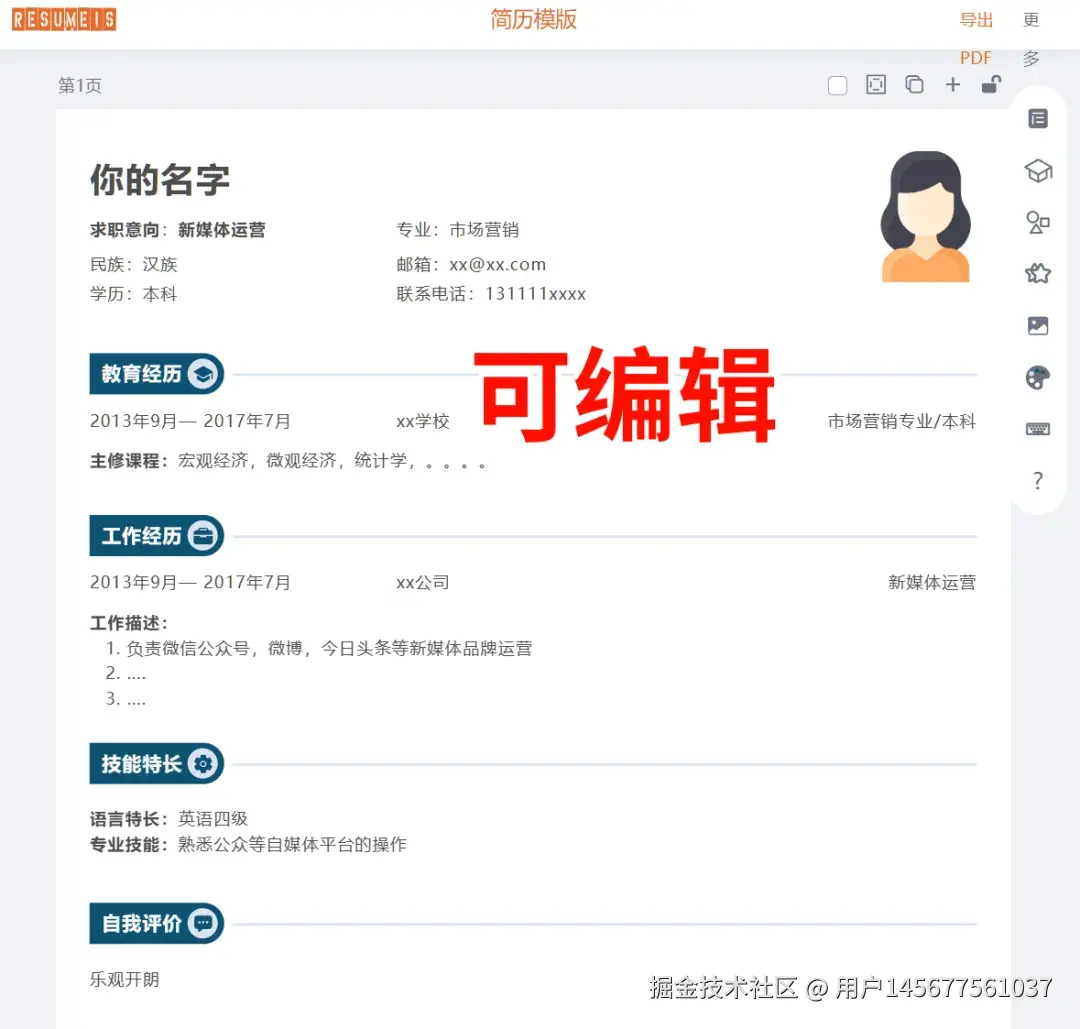1080x1029 pixels.
Task: Click the people/shapes element icon in sidebar
Action: (1037, 222)
